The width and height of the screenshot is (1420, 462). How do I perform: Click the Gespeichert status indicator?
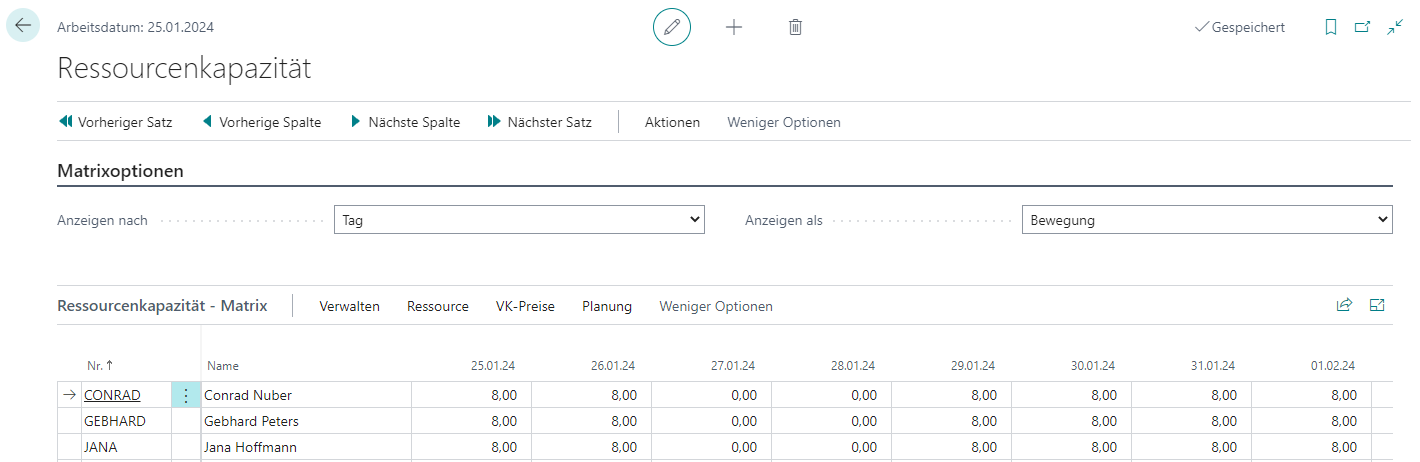point(1240,28)
